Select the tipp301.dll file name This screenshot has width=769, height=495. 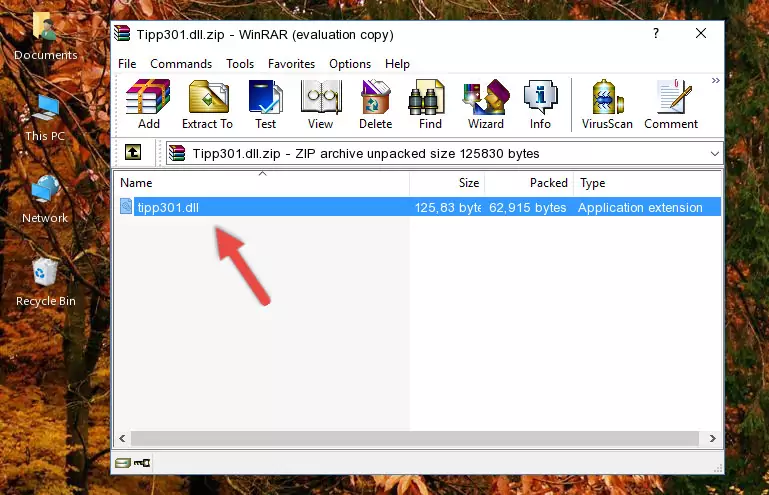168,208
